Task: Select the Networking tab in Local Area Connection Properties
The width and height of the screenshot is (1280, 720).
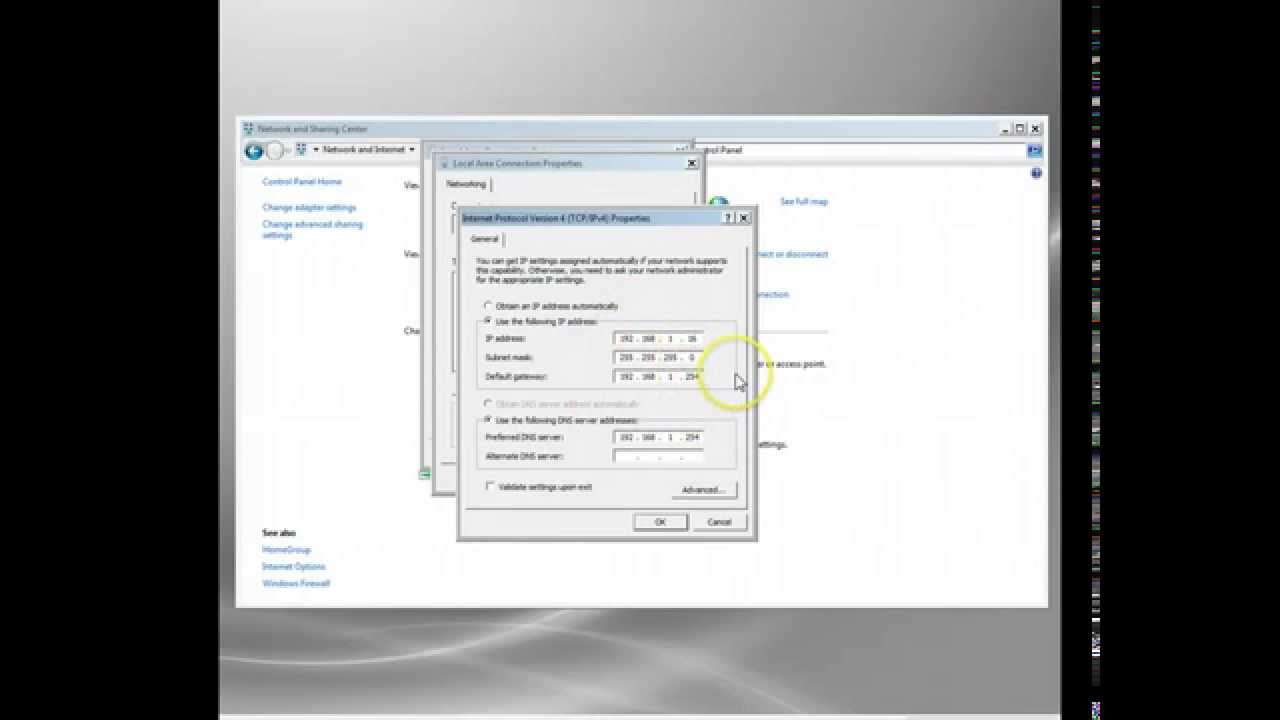Action: (x=465, y=184)
